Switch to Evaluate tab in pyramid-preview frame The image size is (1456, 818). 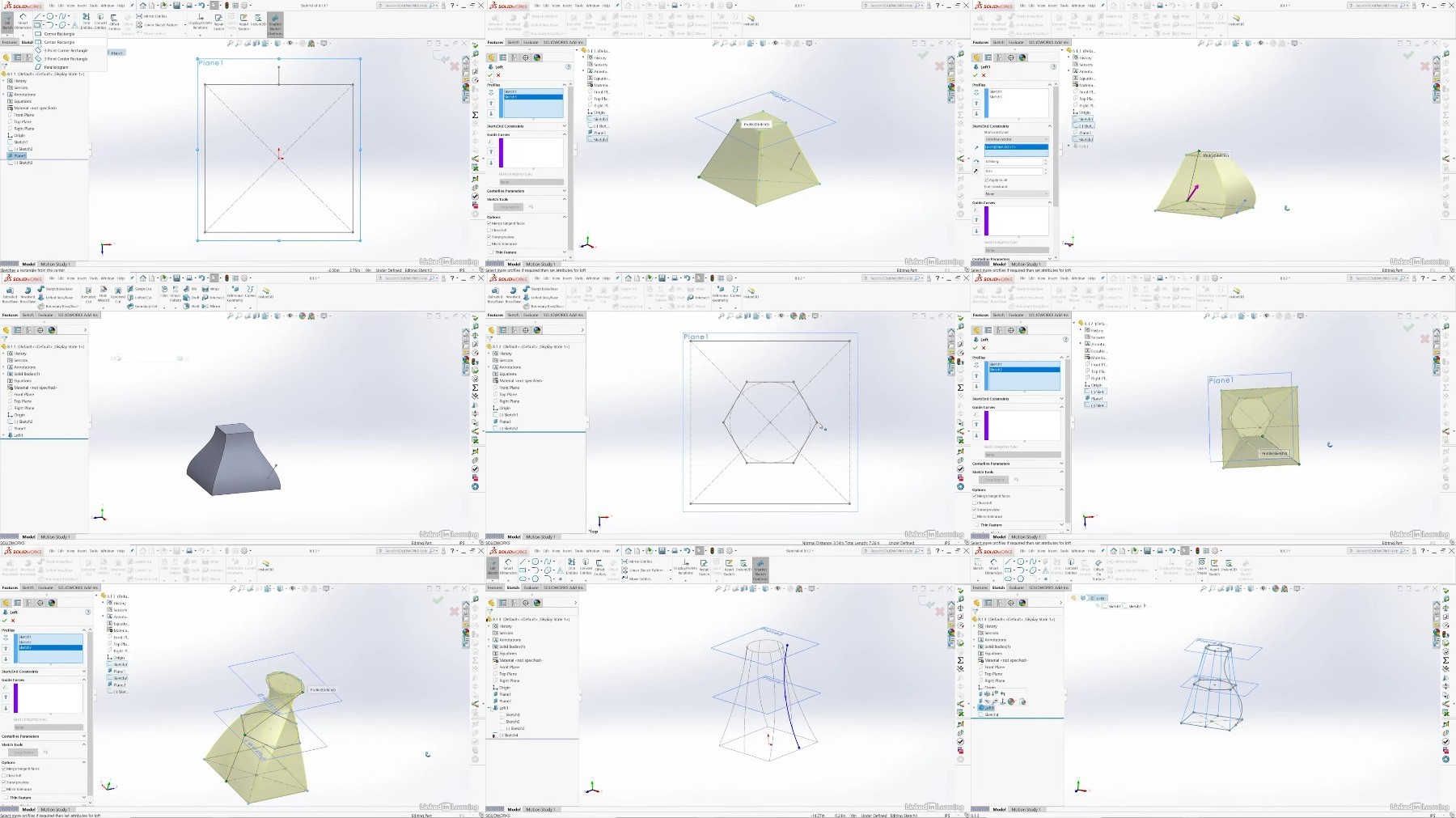531,42
